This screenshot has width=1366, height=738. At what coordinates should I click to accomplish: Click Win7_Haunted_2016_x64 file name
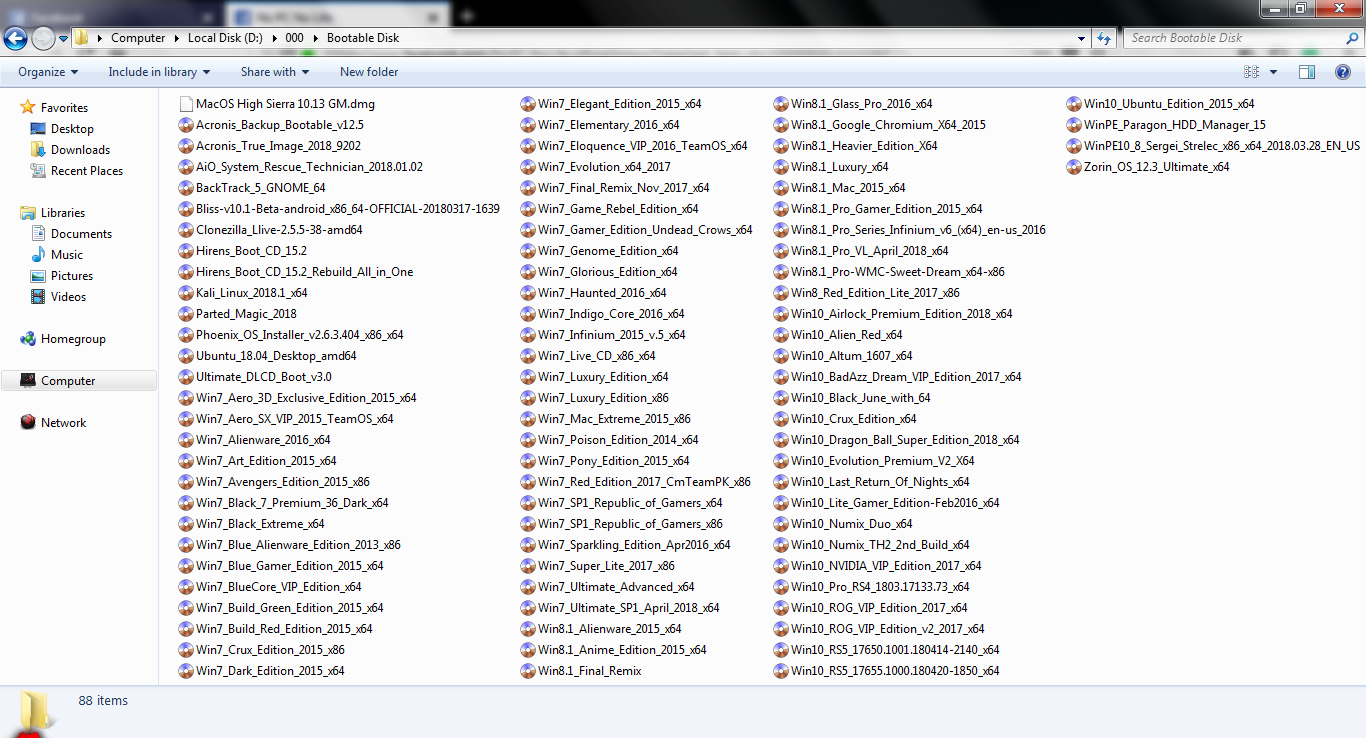tap(602, 293)
